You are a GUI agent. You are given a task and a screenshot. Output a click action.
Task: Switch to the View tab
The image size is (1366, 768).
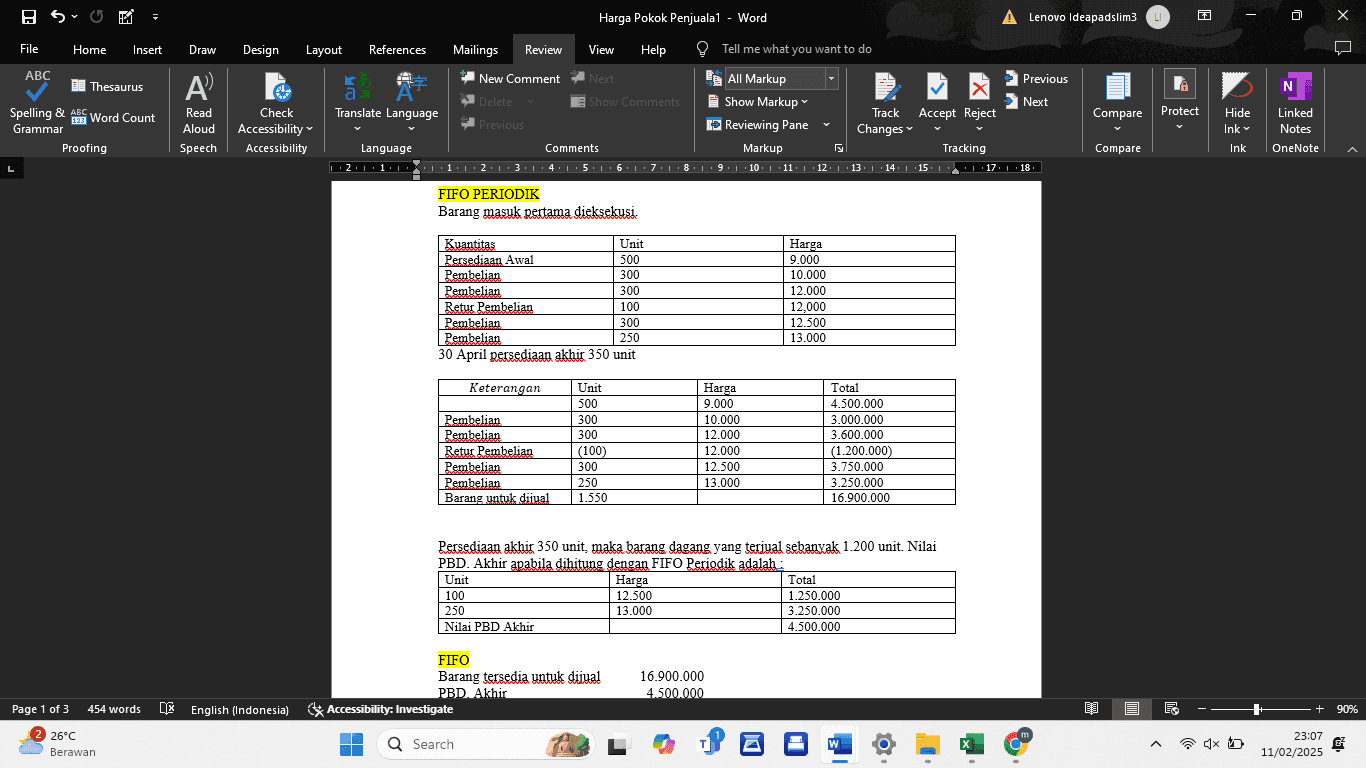(x=601, y=49)
